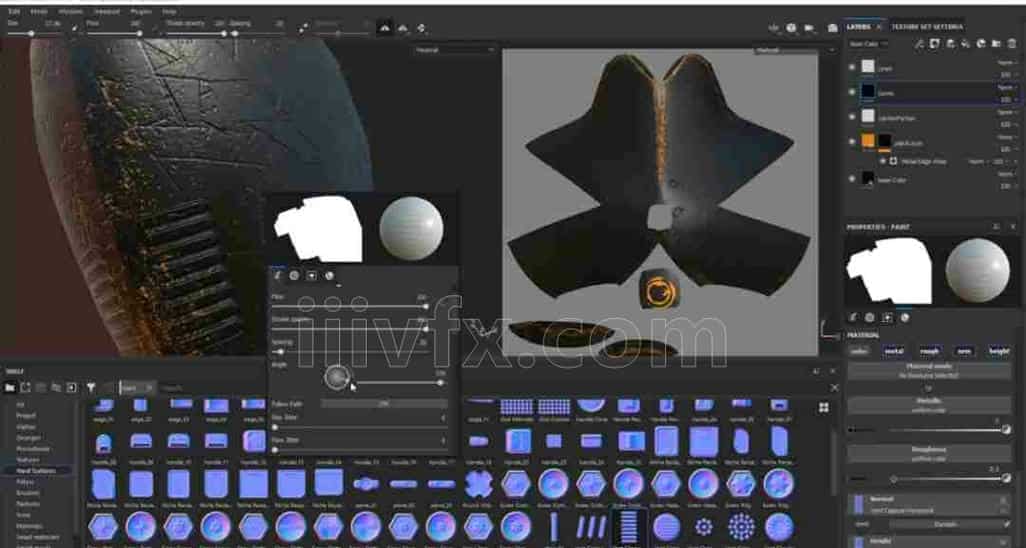Select the brush icon in the floating popup
1026x548 pixels.
coord(277,276)
